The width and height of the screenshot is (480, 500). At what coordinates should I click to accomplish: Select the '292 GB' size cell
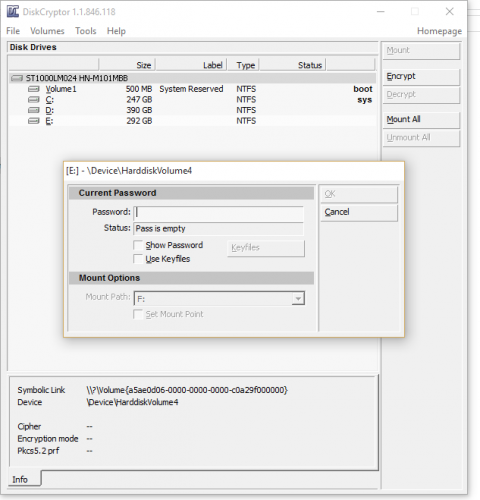(x=139, y=121)
